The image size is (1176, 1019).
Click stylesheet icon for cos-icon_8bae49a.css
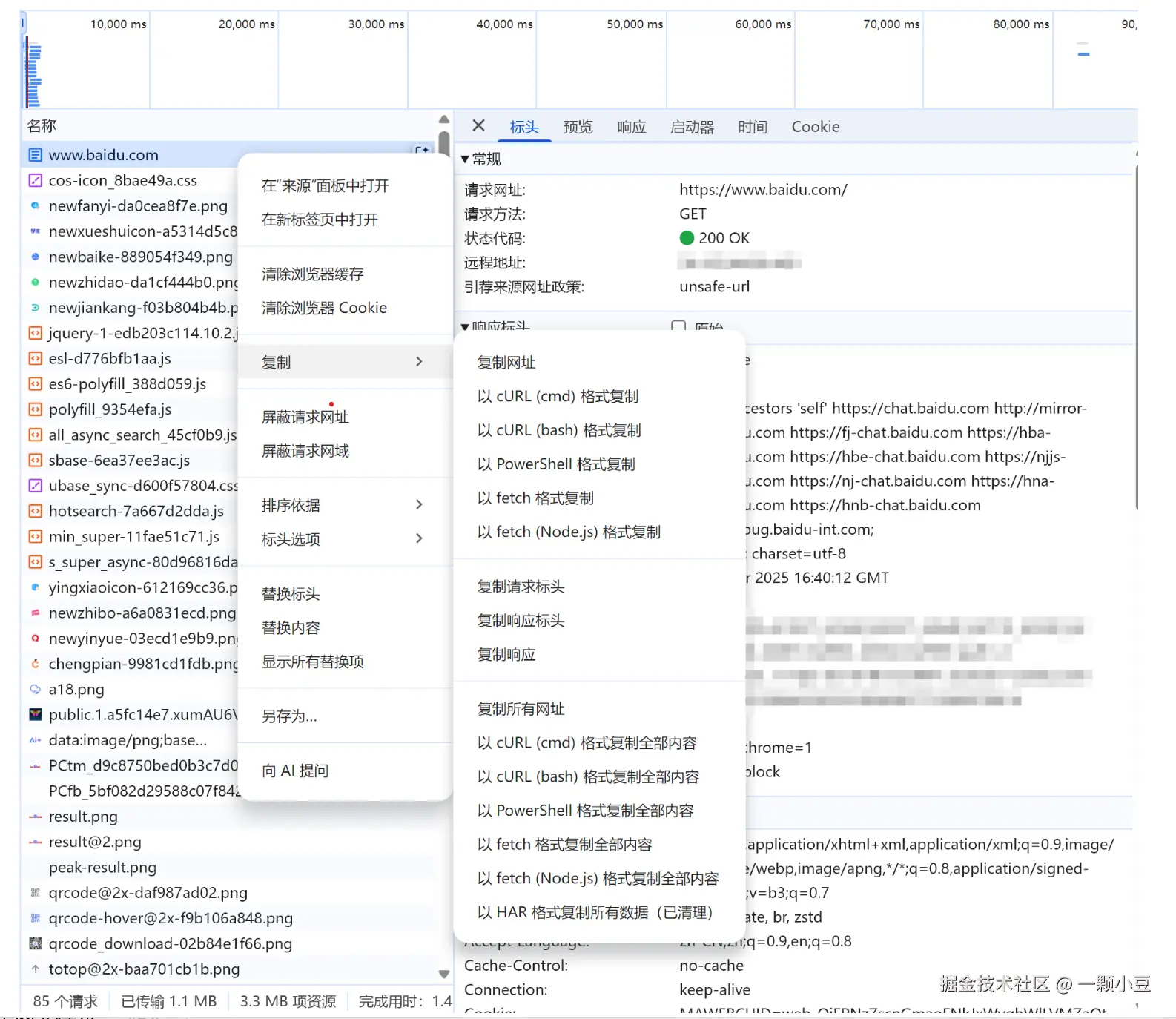point(35,180)
